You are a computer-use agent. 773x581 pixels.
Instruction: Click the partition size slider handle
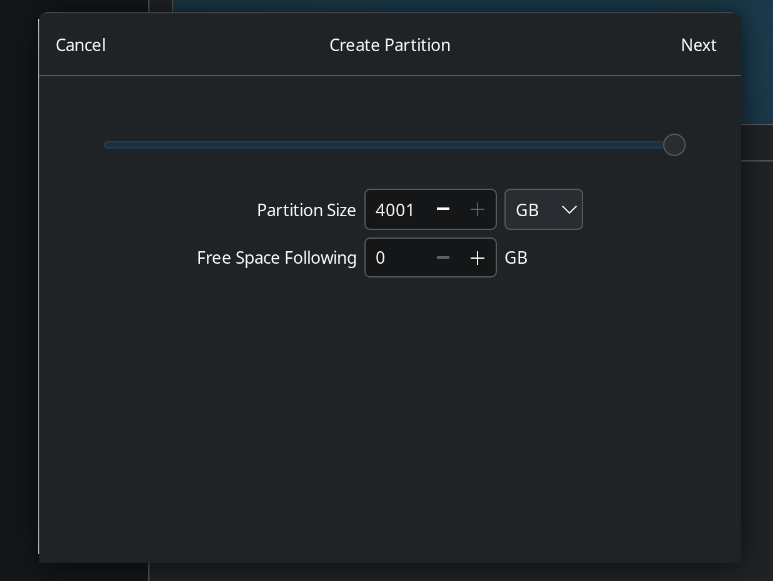tap(674, 145)
